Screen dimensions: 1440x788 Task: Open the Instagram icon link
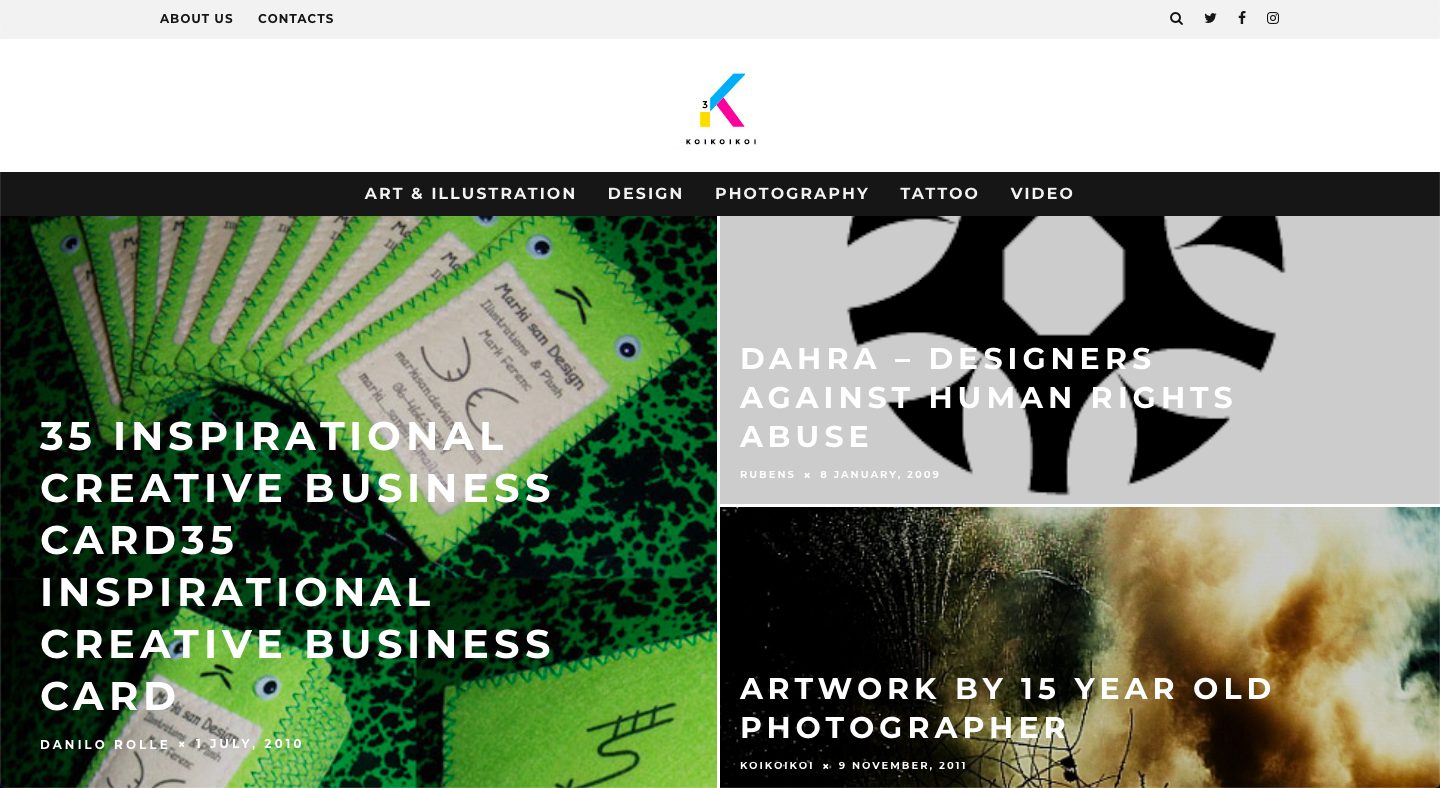tap(1273, 18)
